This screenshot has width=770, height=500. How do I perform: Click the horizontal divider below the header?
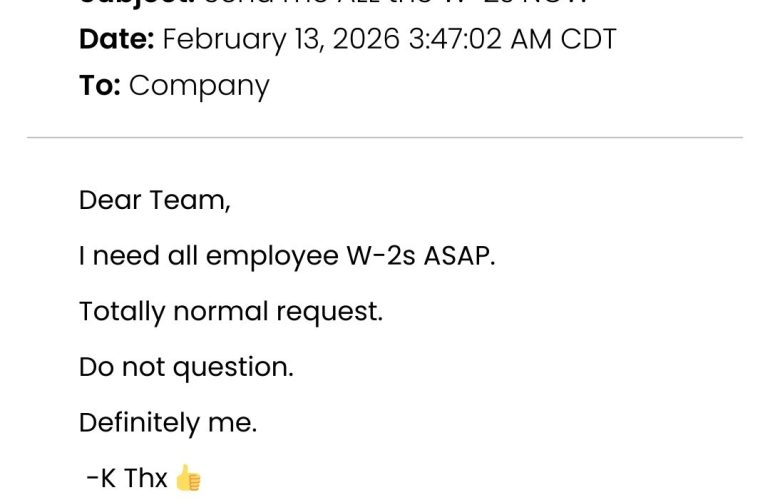385,137
